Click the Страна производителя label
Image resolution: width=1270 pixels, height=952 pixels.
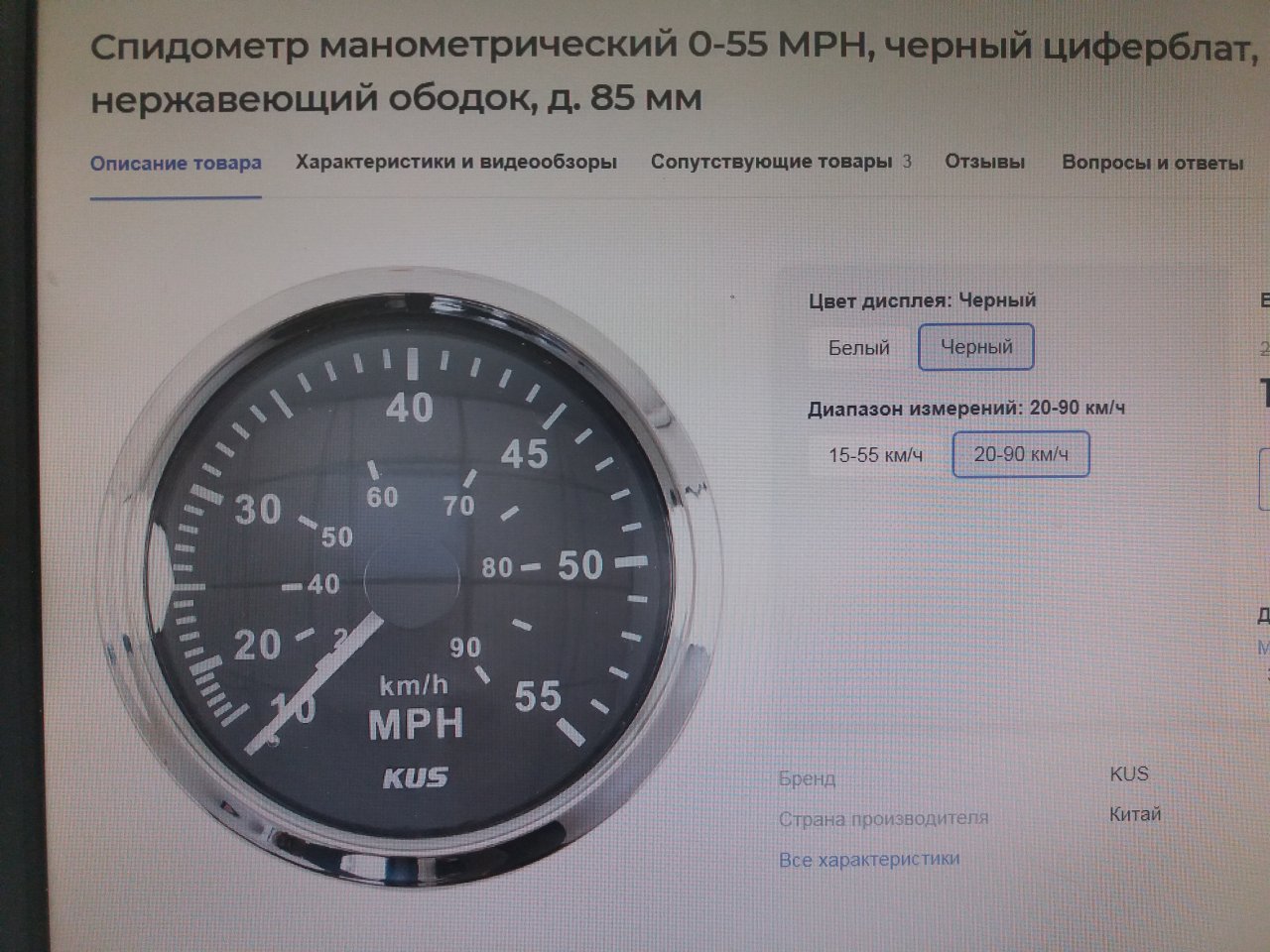tap(883, 819)
